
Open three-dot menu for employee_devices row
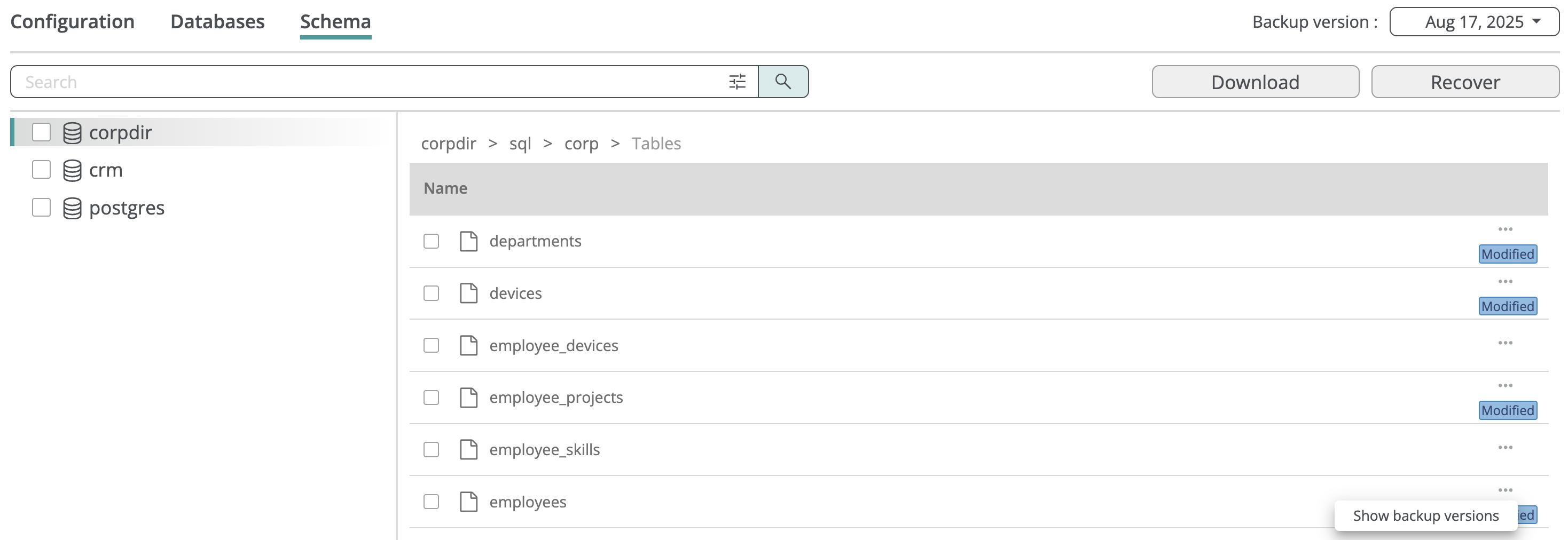(1504, 343)
